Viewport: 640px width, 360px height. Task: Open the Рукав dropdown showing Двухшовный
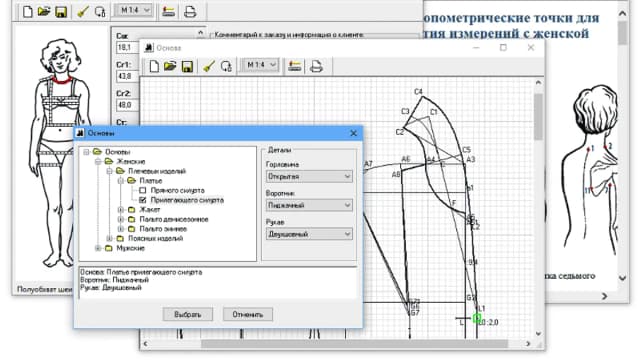point(309,234)
